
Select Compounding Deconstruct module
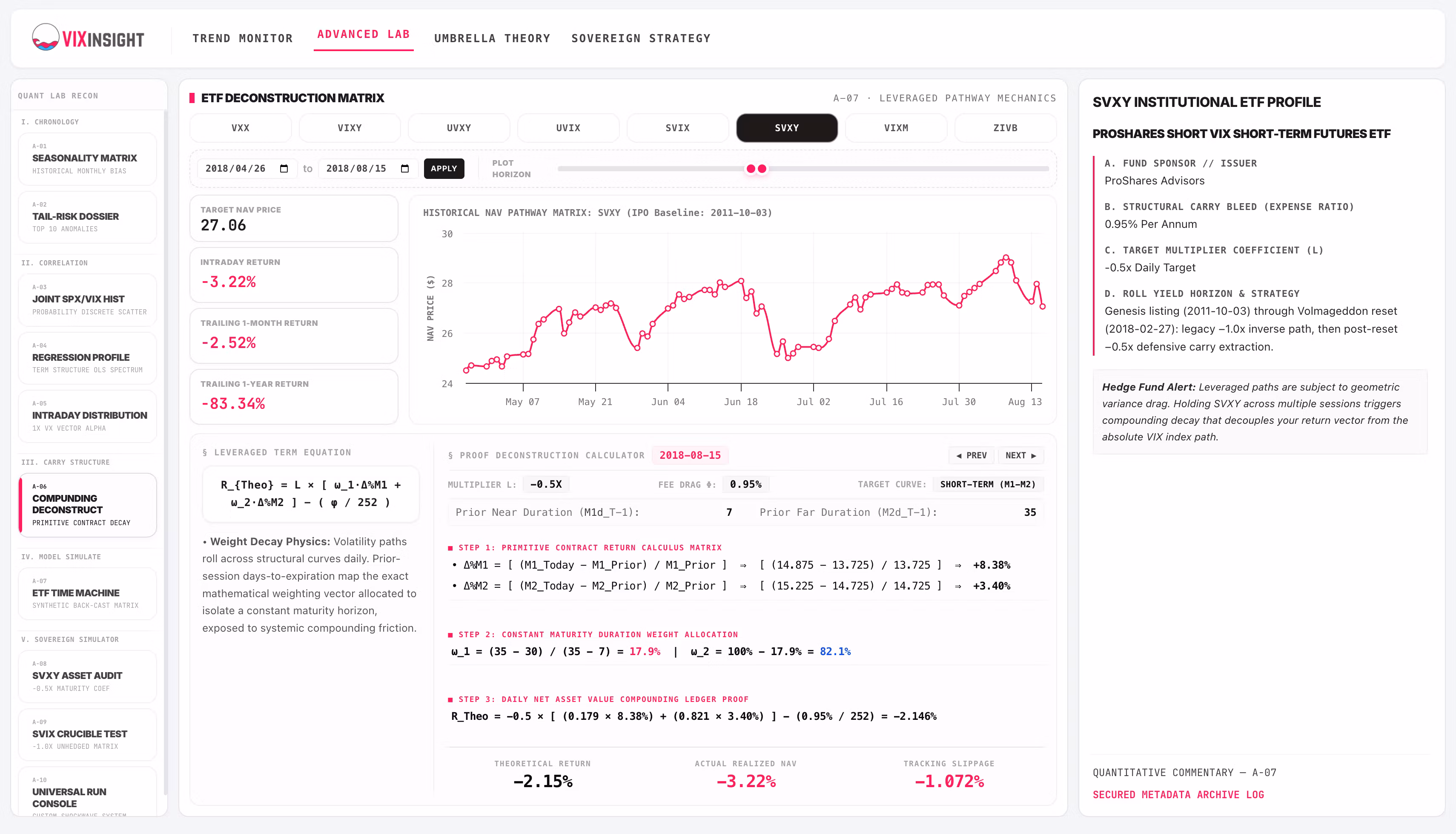tap(88, 505)
